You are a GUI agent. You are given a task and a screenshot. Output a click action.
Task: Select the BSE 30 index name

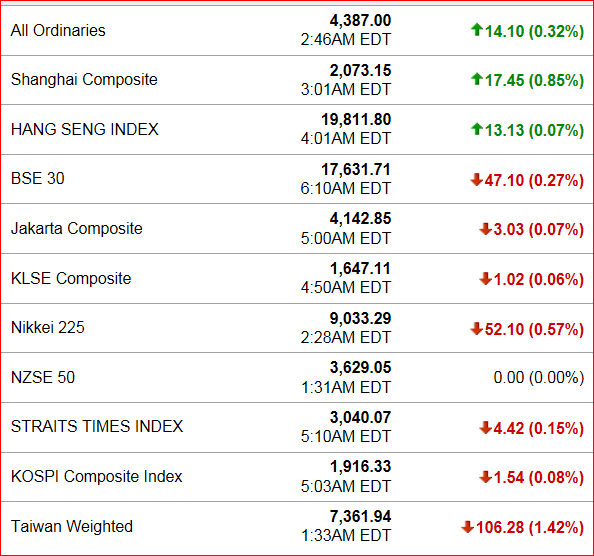coord(38,178)
